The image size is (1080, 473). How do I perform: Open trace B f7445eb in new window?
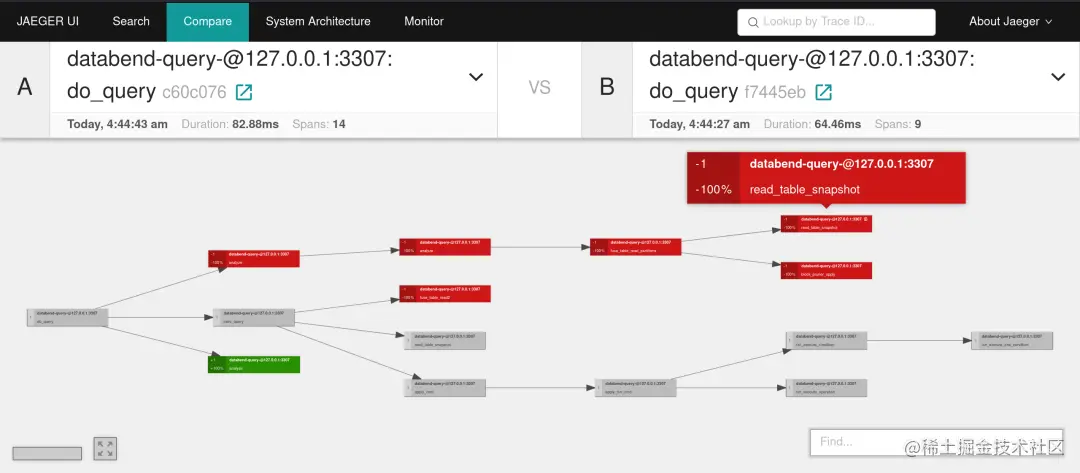pyautogui.click(x=824, y=92)
